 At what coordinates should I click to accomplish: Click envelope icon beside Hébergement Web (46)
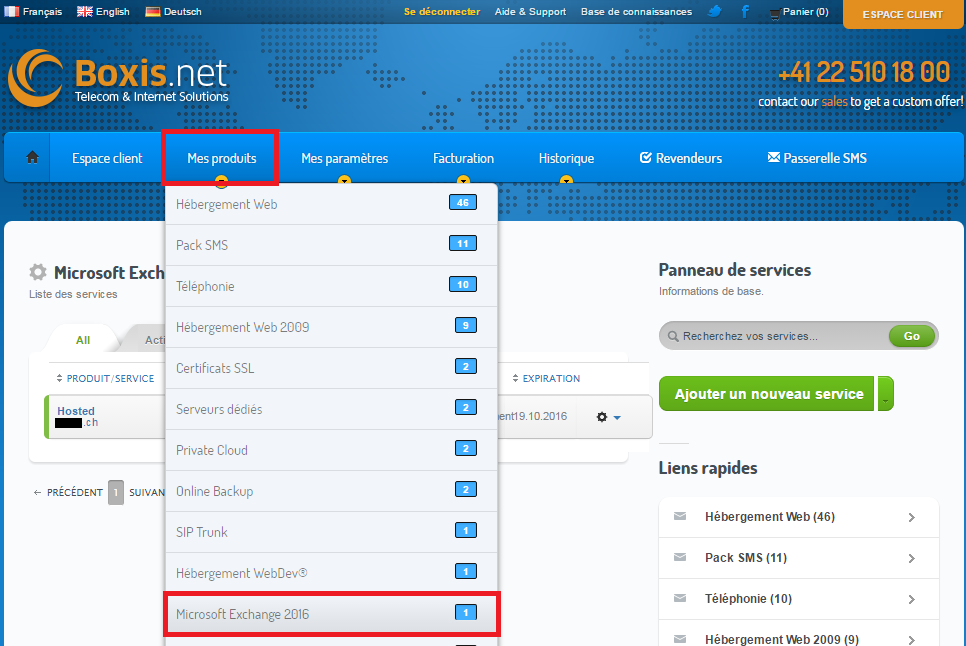click(x=680, y=516)
